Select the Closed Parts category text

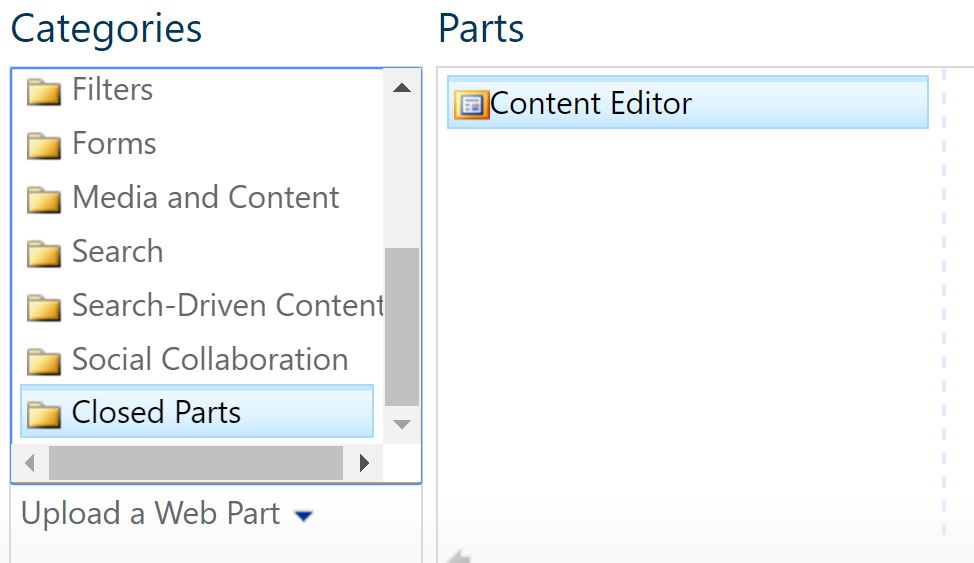[156, 412]
